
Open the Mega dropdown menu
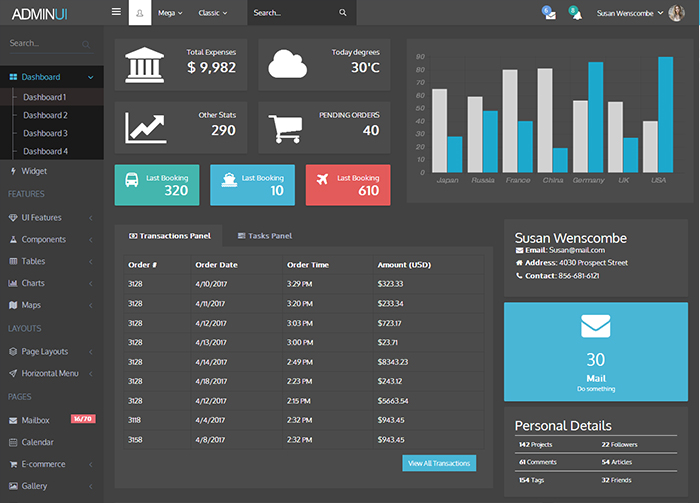(171, 13)
